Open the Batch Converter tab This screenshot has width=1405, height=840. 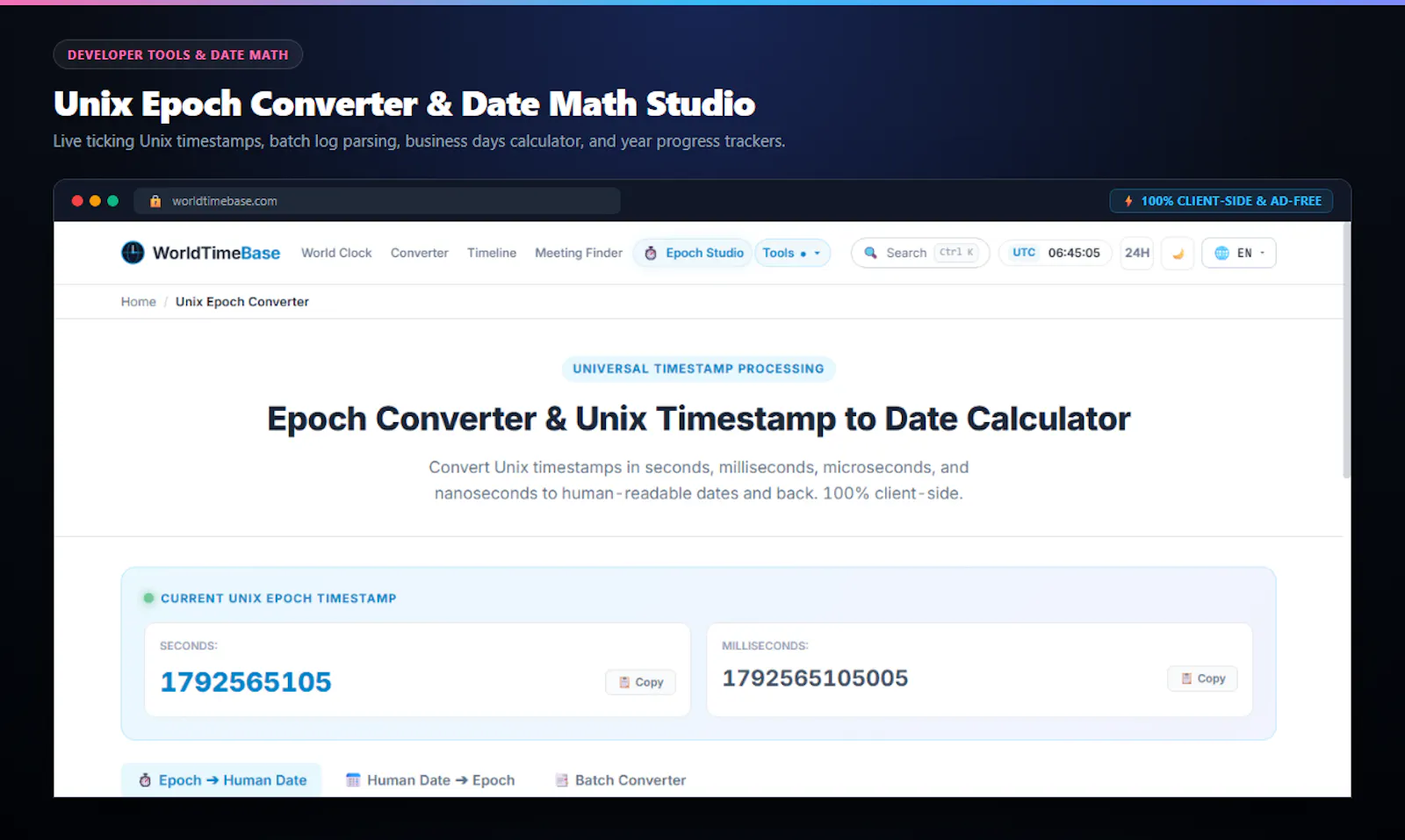pos(621,780)
